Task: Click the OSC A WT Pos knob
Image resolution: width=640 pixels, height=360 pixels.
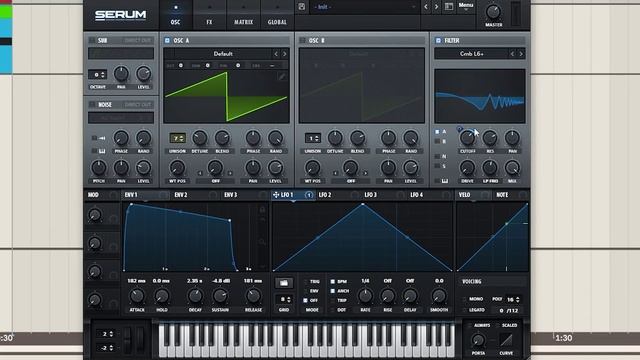Action: click(177, 168)
